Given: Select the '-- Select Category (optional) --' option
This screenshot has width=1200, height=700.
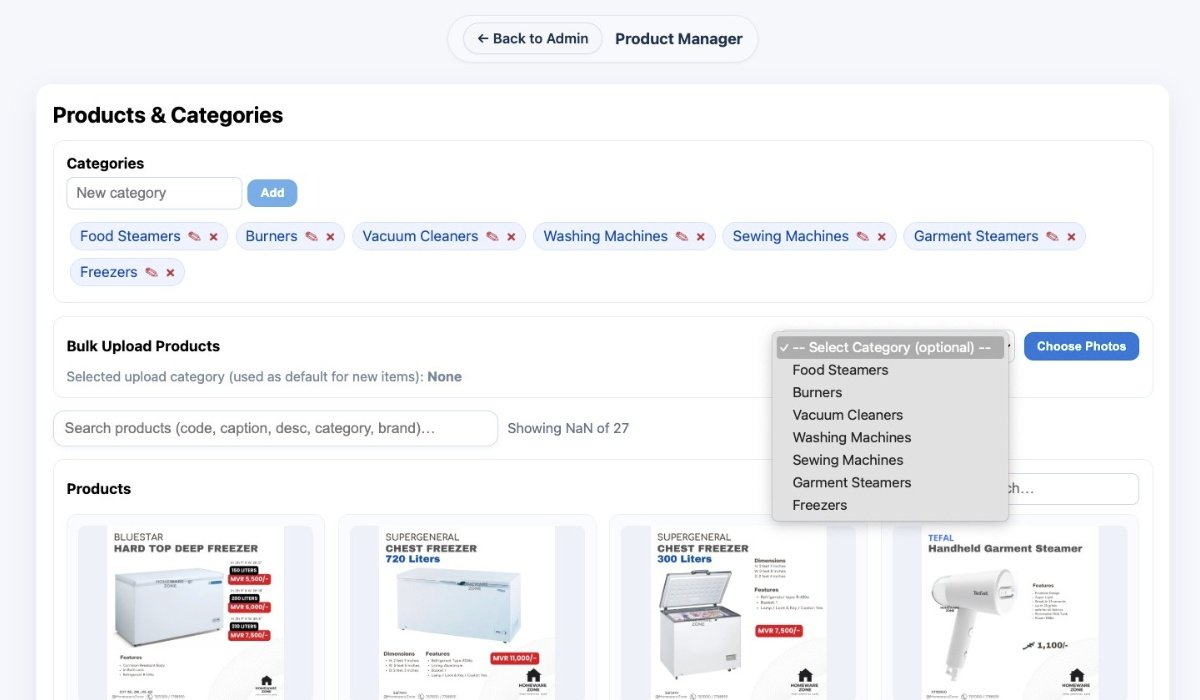Looking at the screenshot, I should click(x=889, y=347).
